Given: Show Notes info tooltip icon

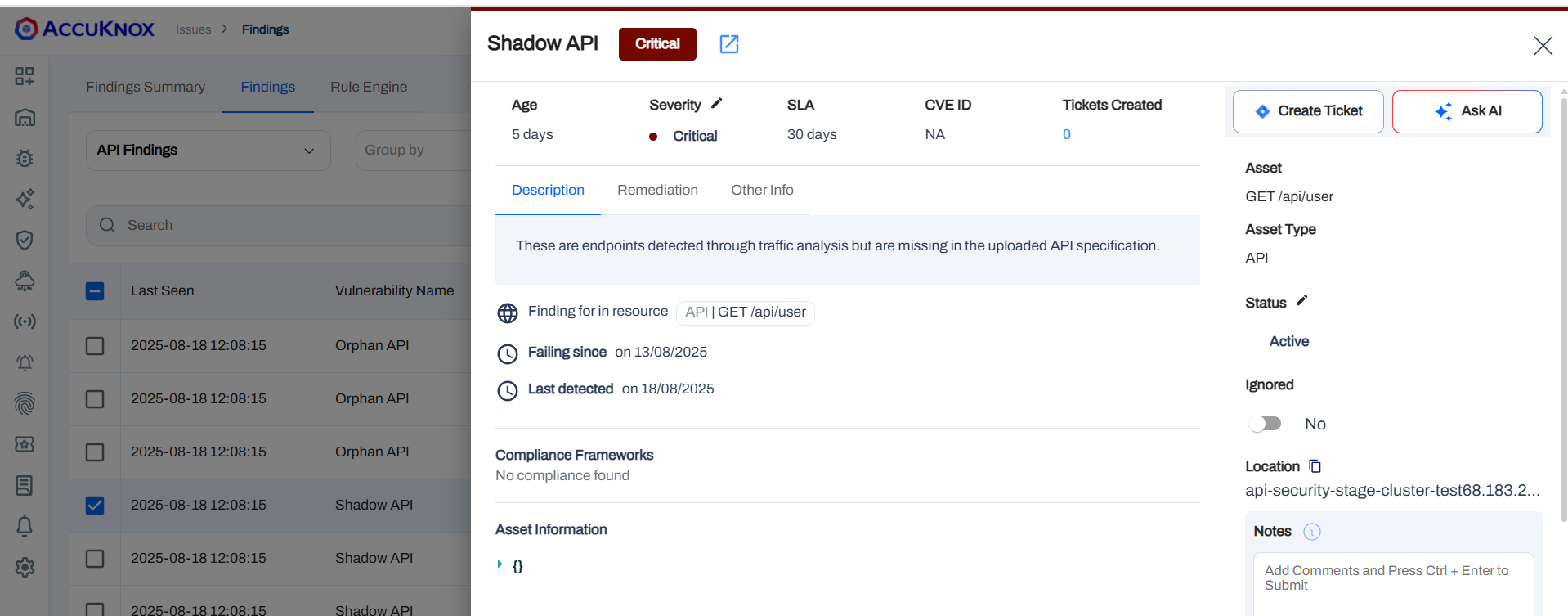Looking at the screenshot, I should [1311, 532].
